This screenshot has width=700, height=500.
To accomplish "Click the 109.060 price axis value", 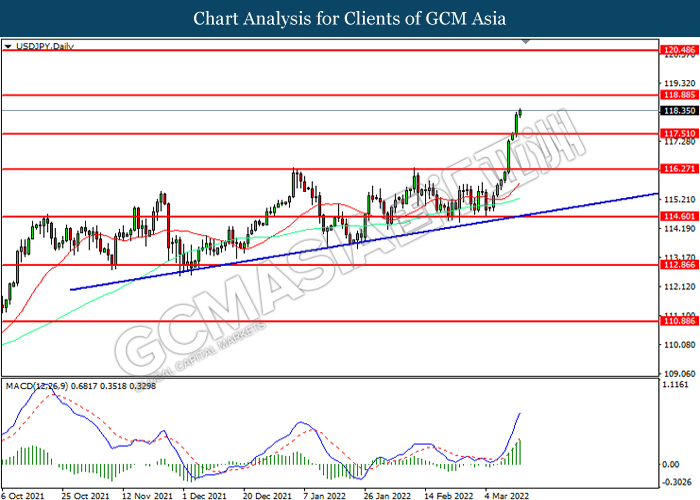I will (x=679, y=374).
